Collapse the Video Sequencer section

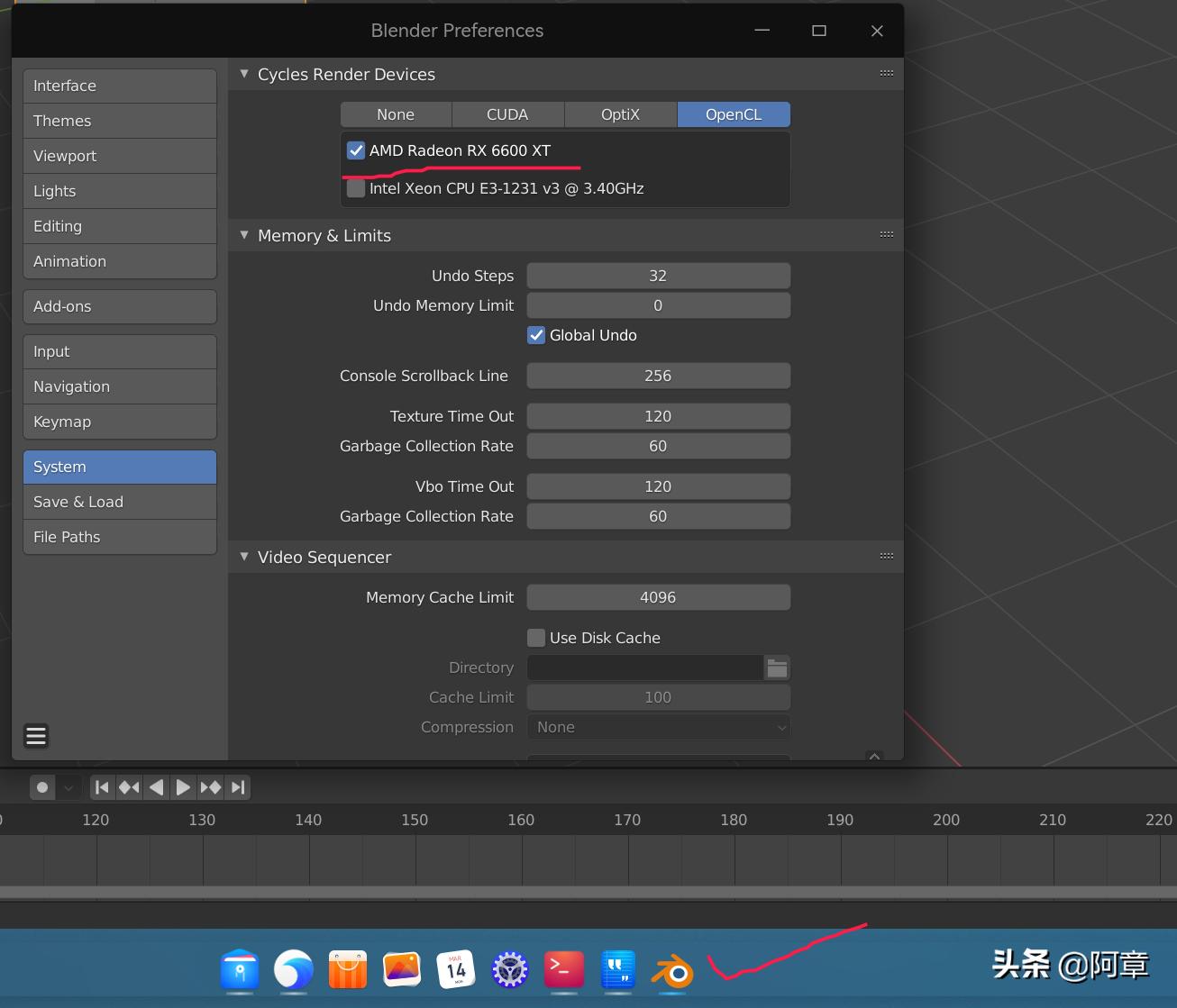244,557
